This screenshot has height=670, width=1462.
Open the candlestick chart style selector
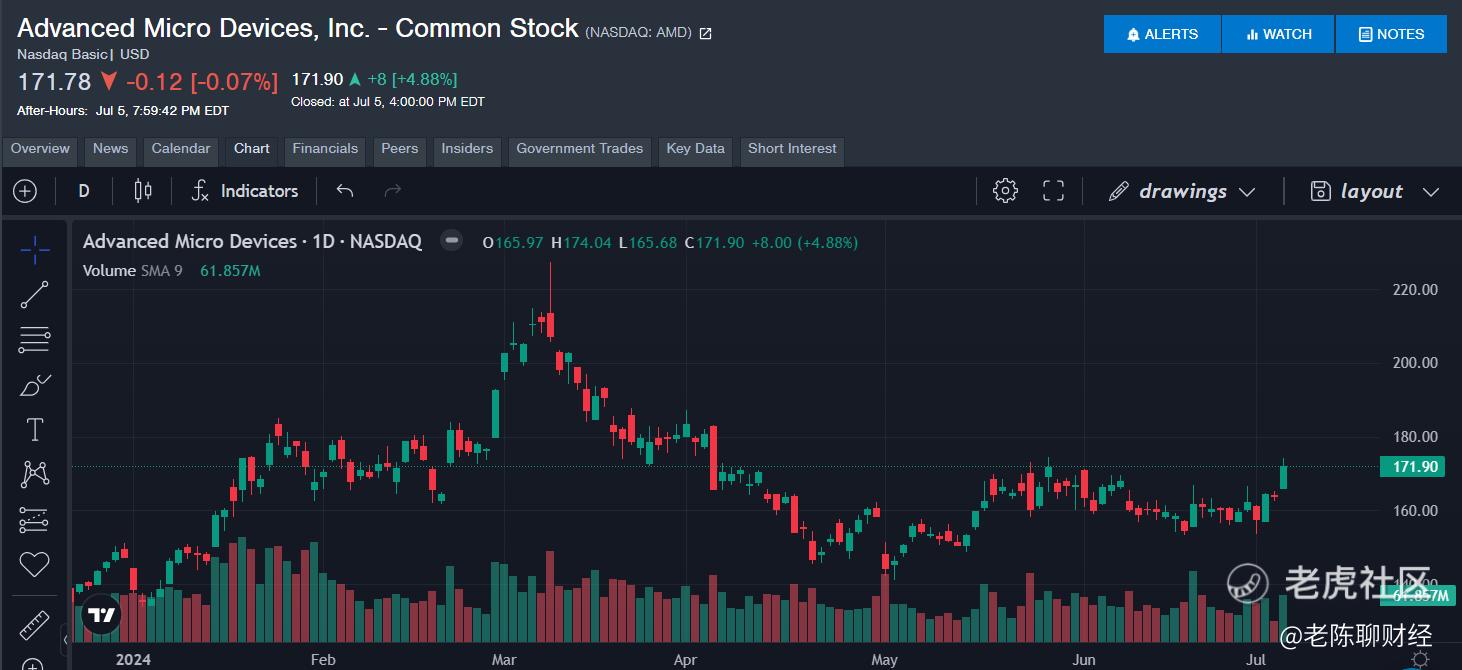[143, 191]
